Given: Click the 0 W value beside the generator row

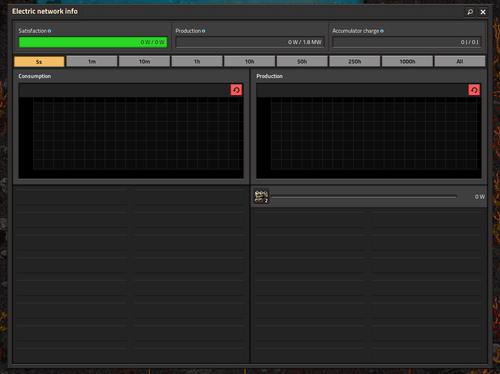Looking at the screenshot, I should [480, 197].
